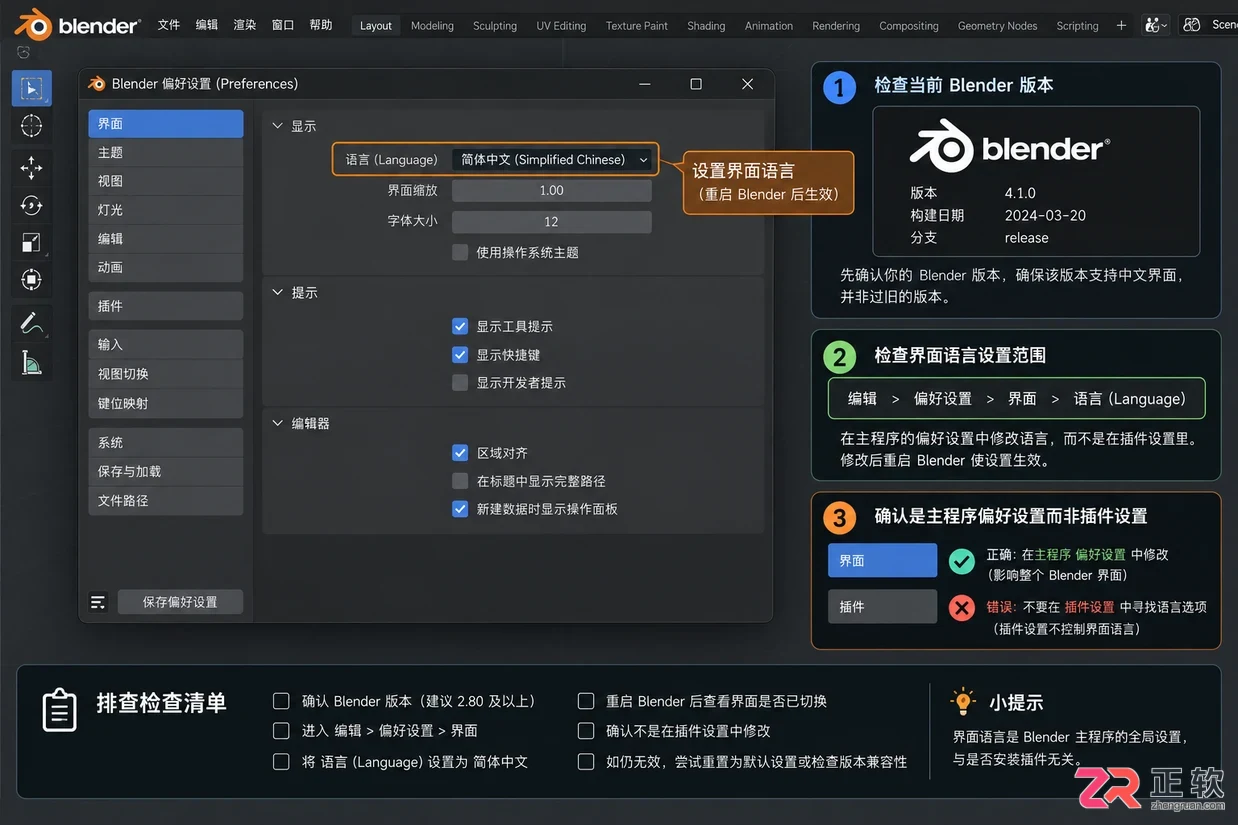
Task: Select the Move tool icon
Action: [x=31, y=167]
